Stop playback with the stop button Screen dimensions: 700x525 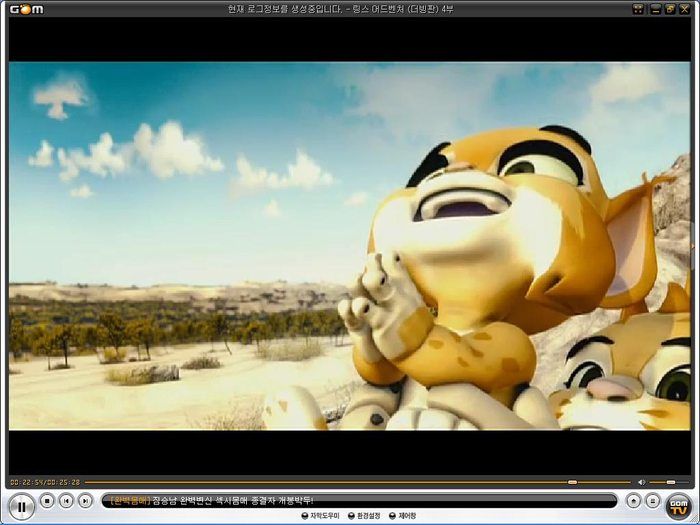click(x=47, y=501)
